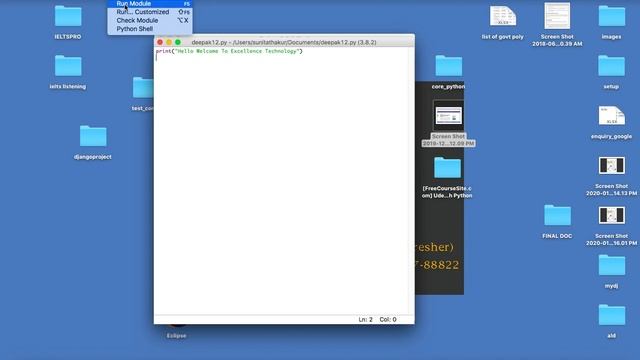Select the FINAL DOC folder
Viewport: 640px width, 360px height.
point(557,216)
